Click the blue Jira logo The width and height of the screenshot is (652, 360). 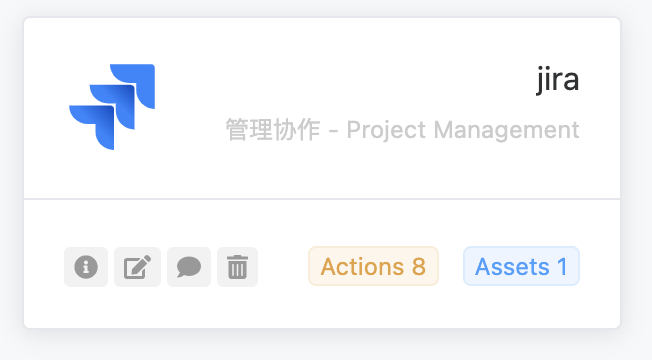pos(112,107)
